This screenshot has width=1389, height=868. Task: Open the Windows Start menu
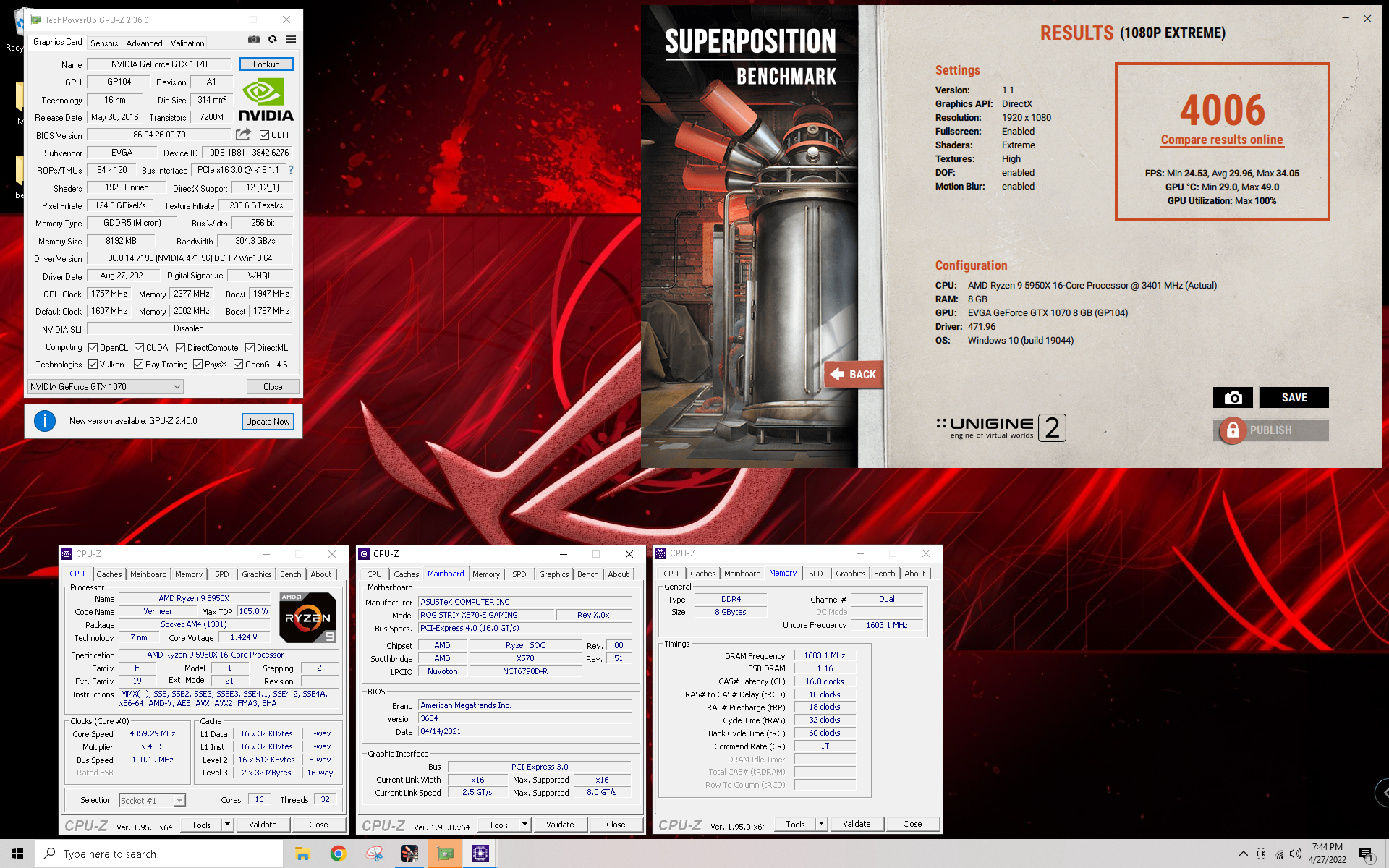pos(17,854)
